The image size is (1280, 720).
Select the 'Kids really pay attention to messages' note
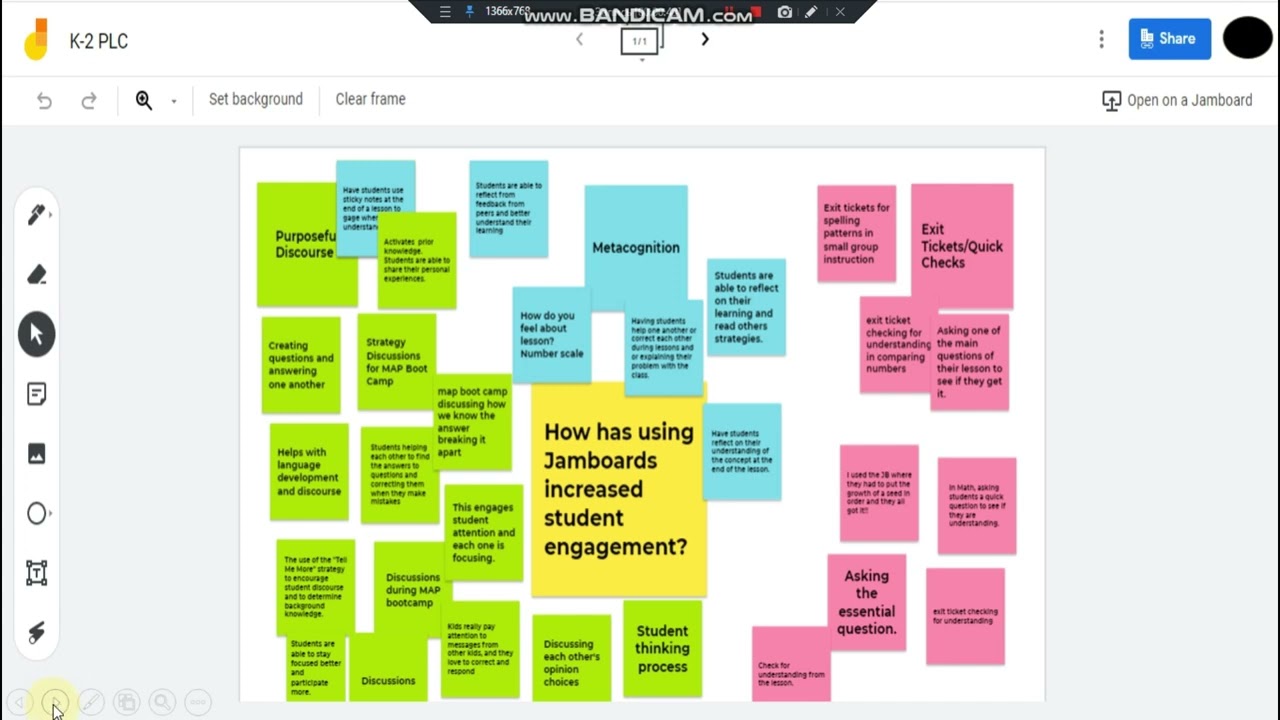480,649
